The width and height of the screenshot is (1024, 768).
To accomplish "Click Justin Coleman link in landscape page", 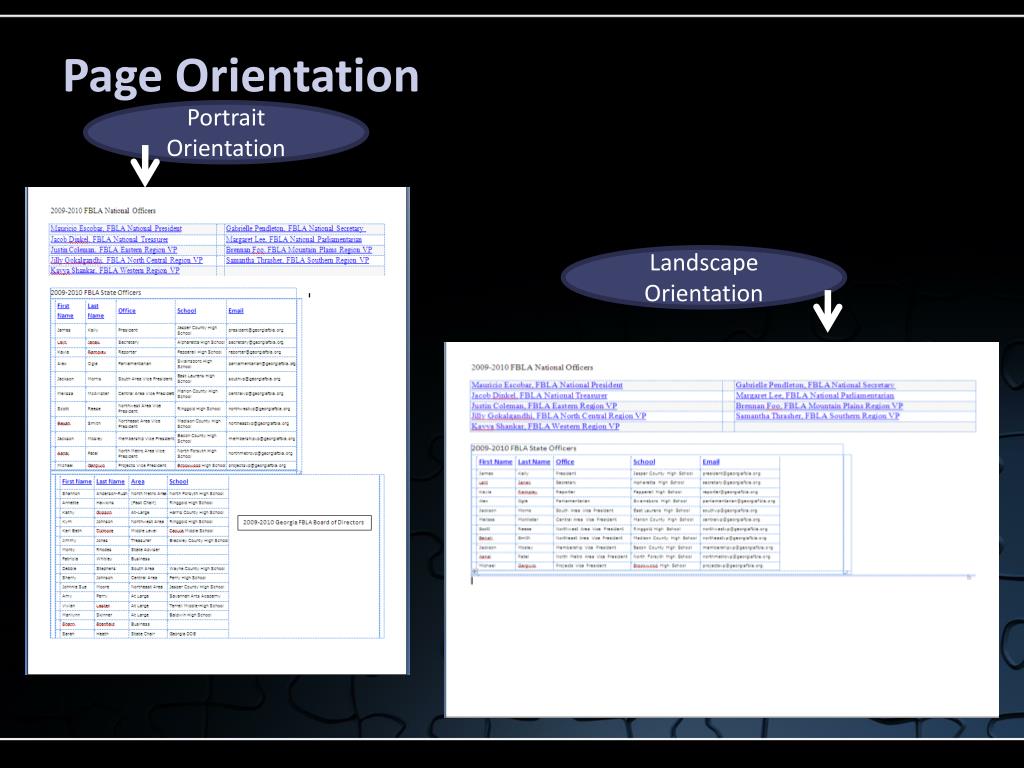I will [544, 406].
